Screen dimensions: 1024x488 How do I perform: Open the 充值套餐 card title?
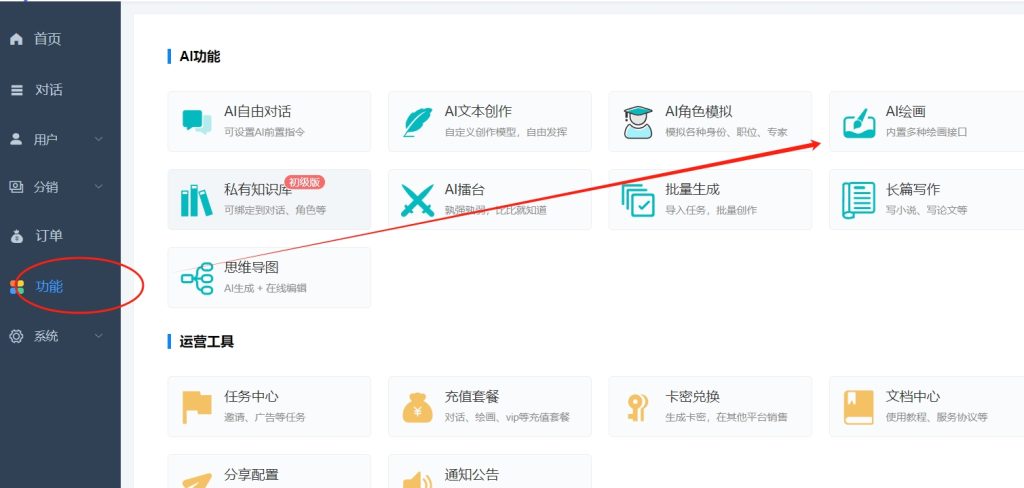point(472,397)
